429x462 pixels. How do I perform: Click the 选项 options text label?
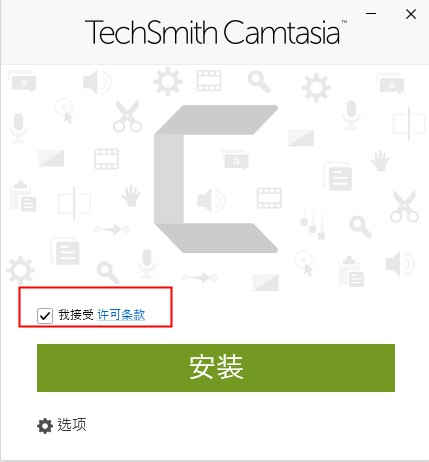click(x=72, y=424)
